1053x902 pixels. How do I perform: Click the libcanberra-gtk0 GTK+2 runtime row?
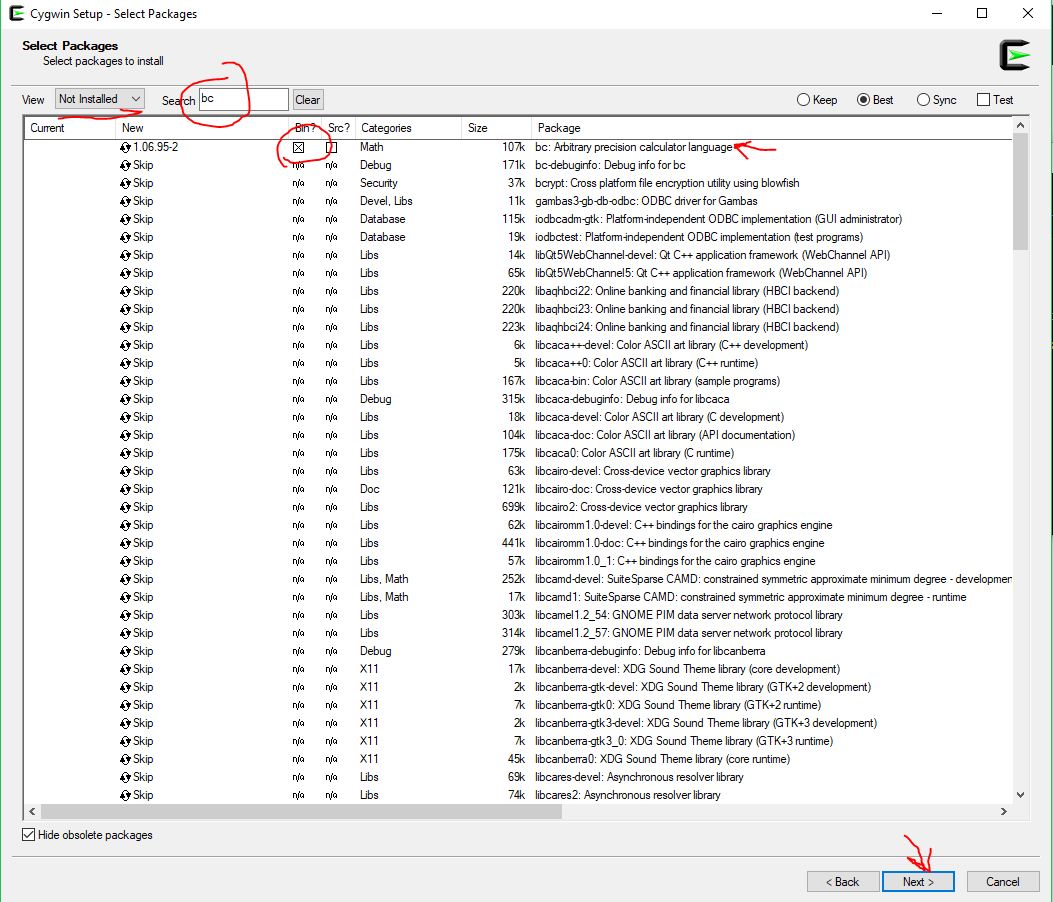click(518, 705)
